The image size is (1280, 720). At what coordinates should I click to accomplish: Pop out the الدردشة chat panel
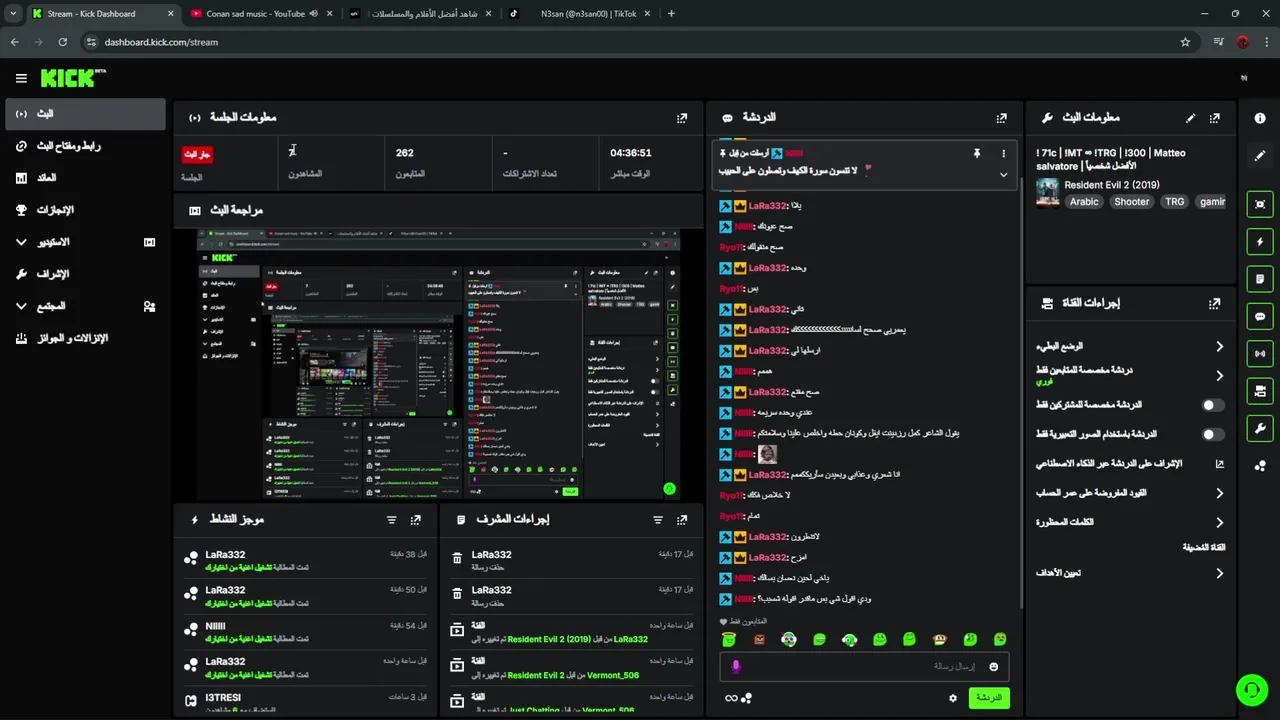pyautogui.click(x=1001, y=117)
